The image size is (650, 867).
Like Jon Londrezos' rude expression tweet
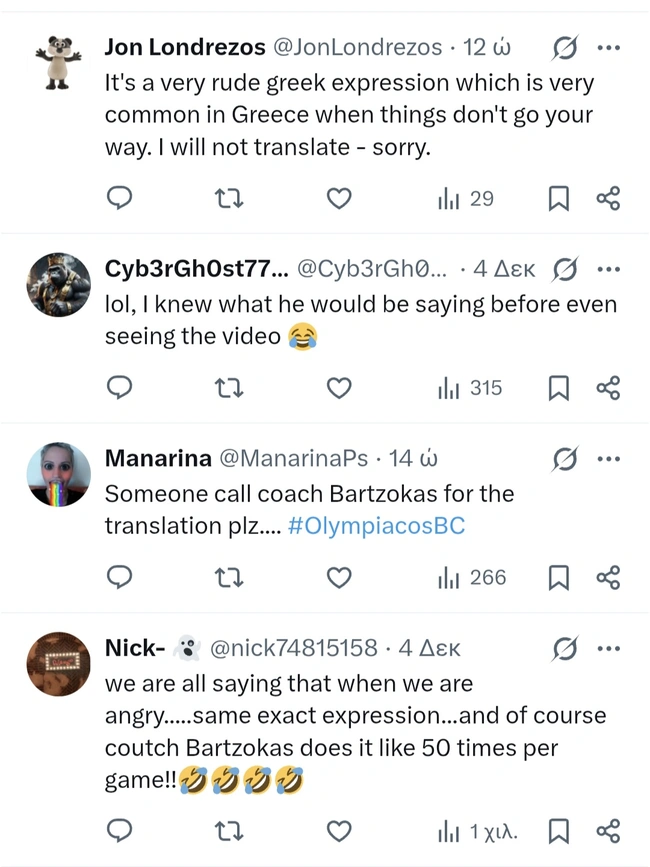(x=340, y=199)
